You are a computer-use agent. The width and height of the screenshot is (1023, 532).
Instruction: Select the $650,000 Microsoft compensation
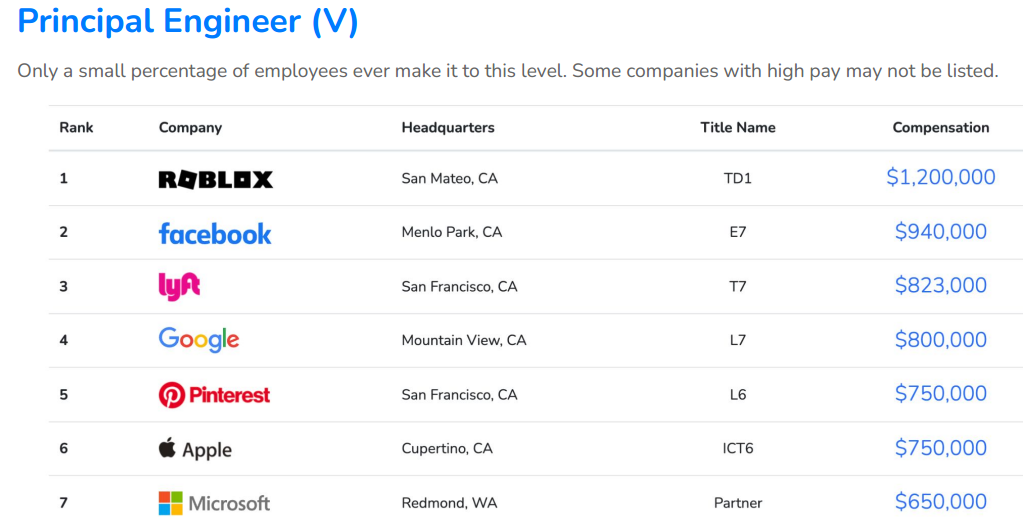pos(940,502)
